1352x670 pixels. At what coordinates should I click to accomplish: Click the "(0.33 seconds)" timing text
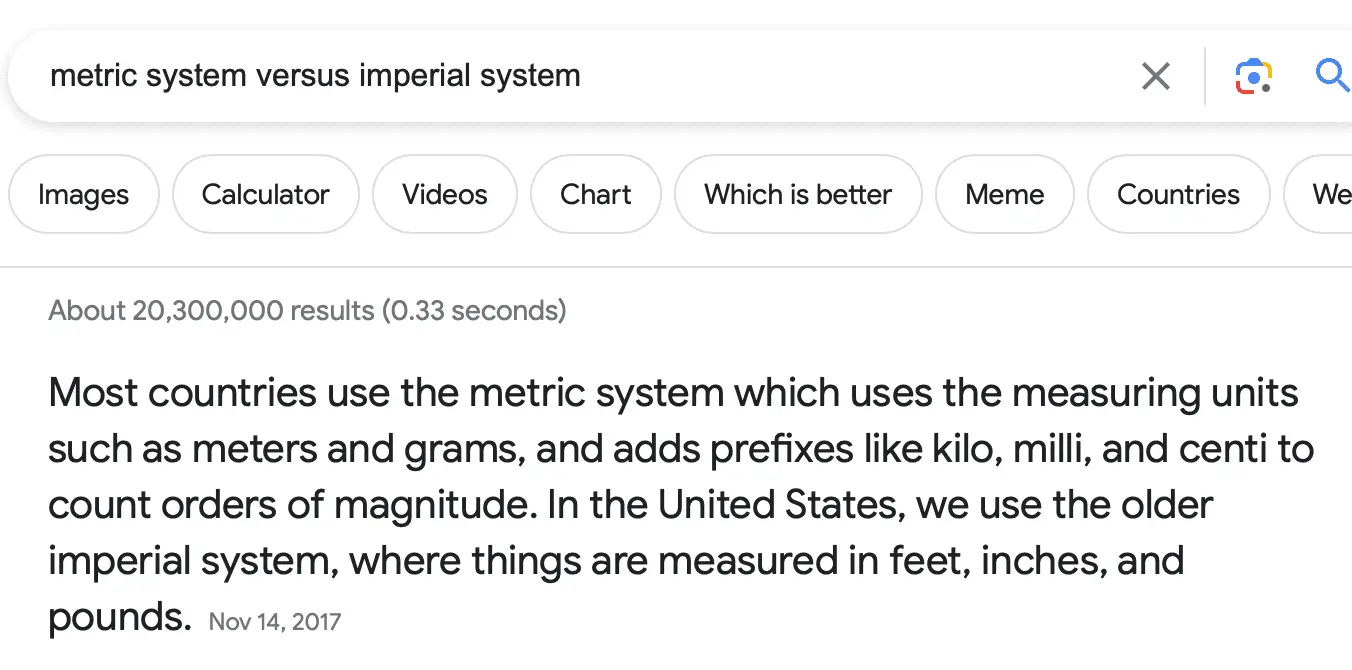[x=474, y=311]
